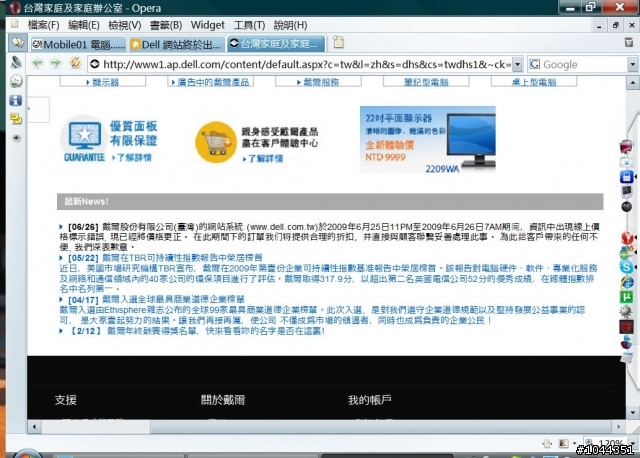Open the 顯示器 link

point(103,82)
